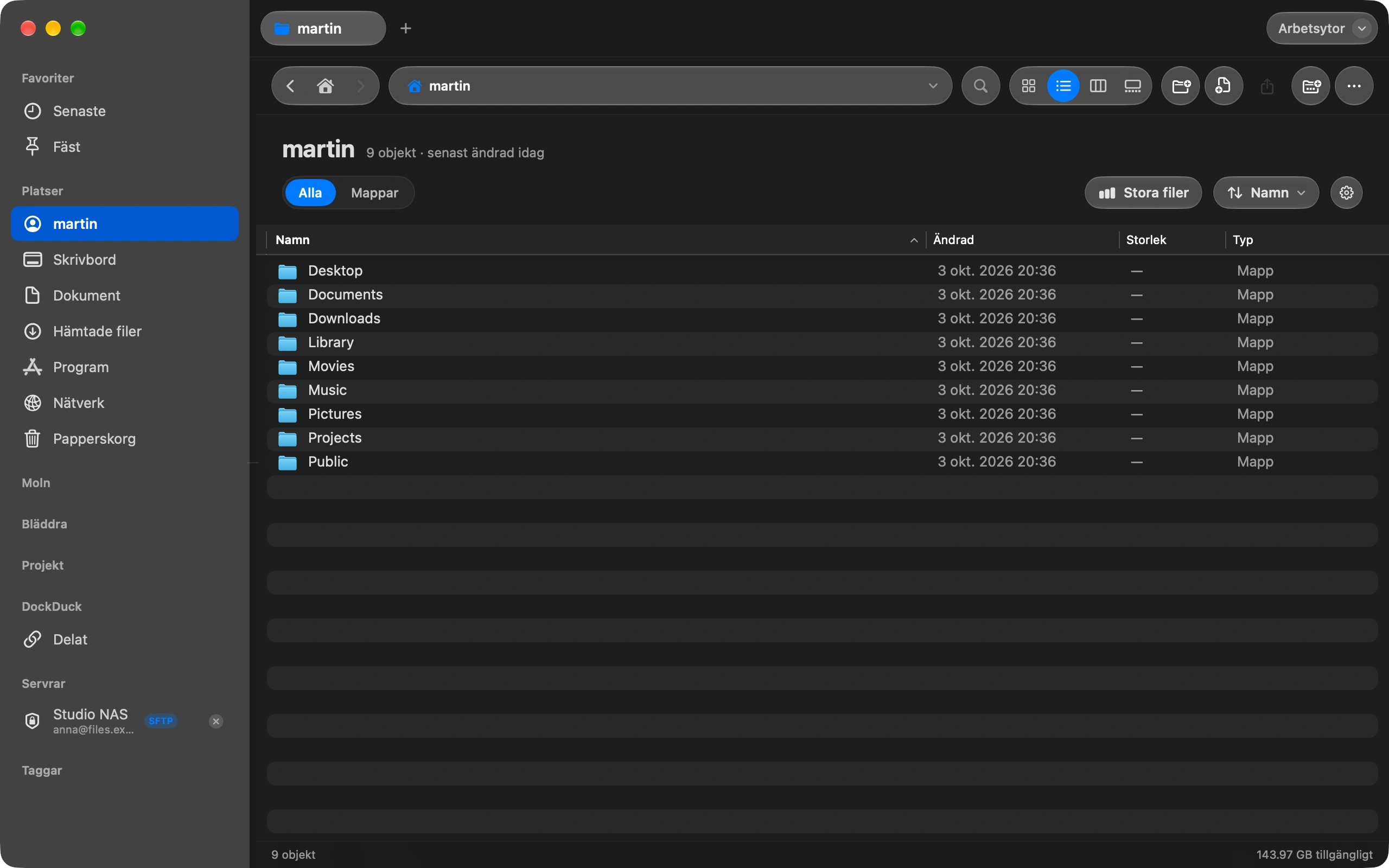Open Delat under DockDuck
1389x868 pixels.
(125, 639)
